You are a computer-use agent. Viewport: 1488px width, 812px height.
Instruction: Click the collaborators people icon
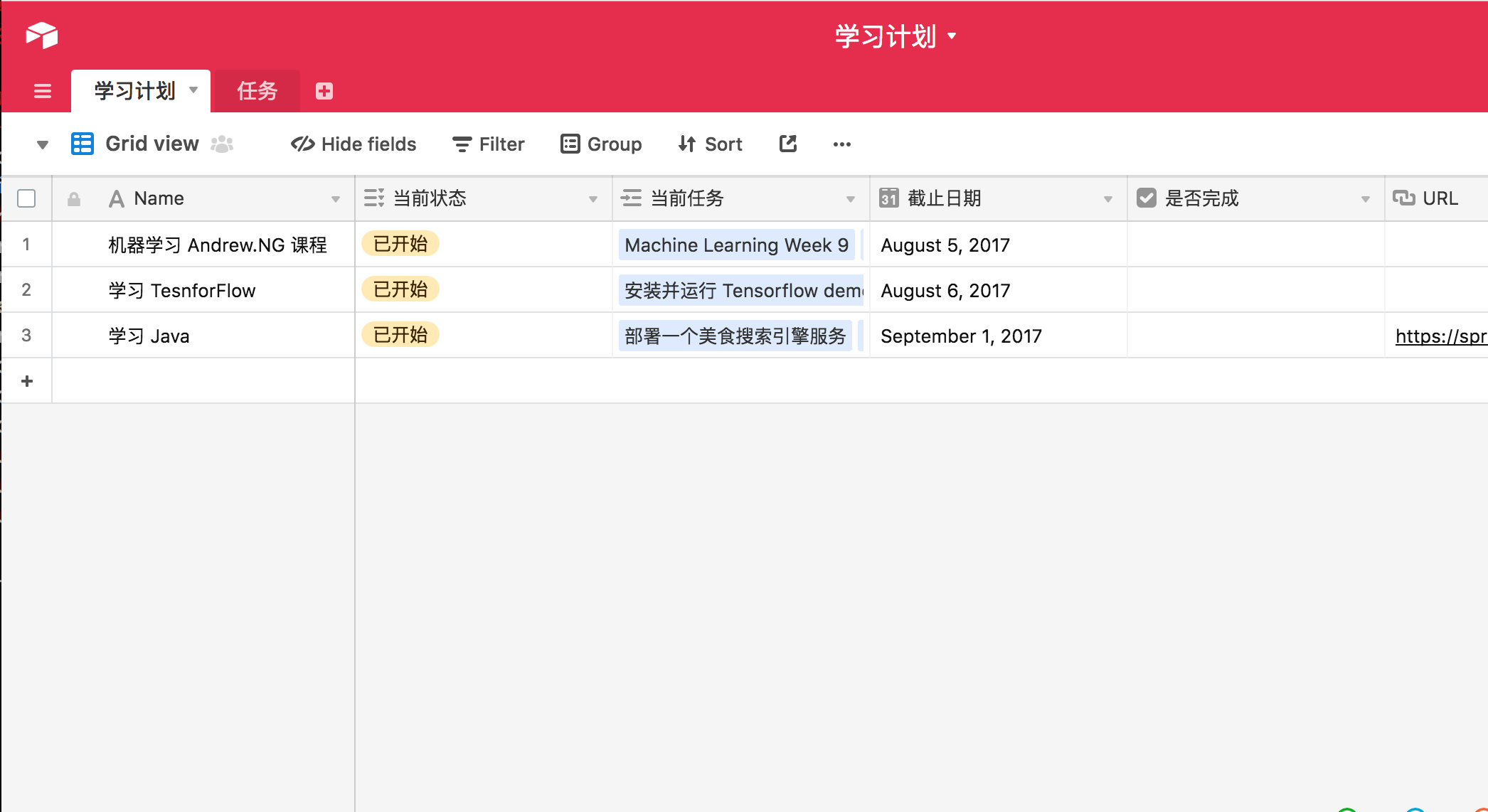click(222, 144)
